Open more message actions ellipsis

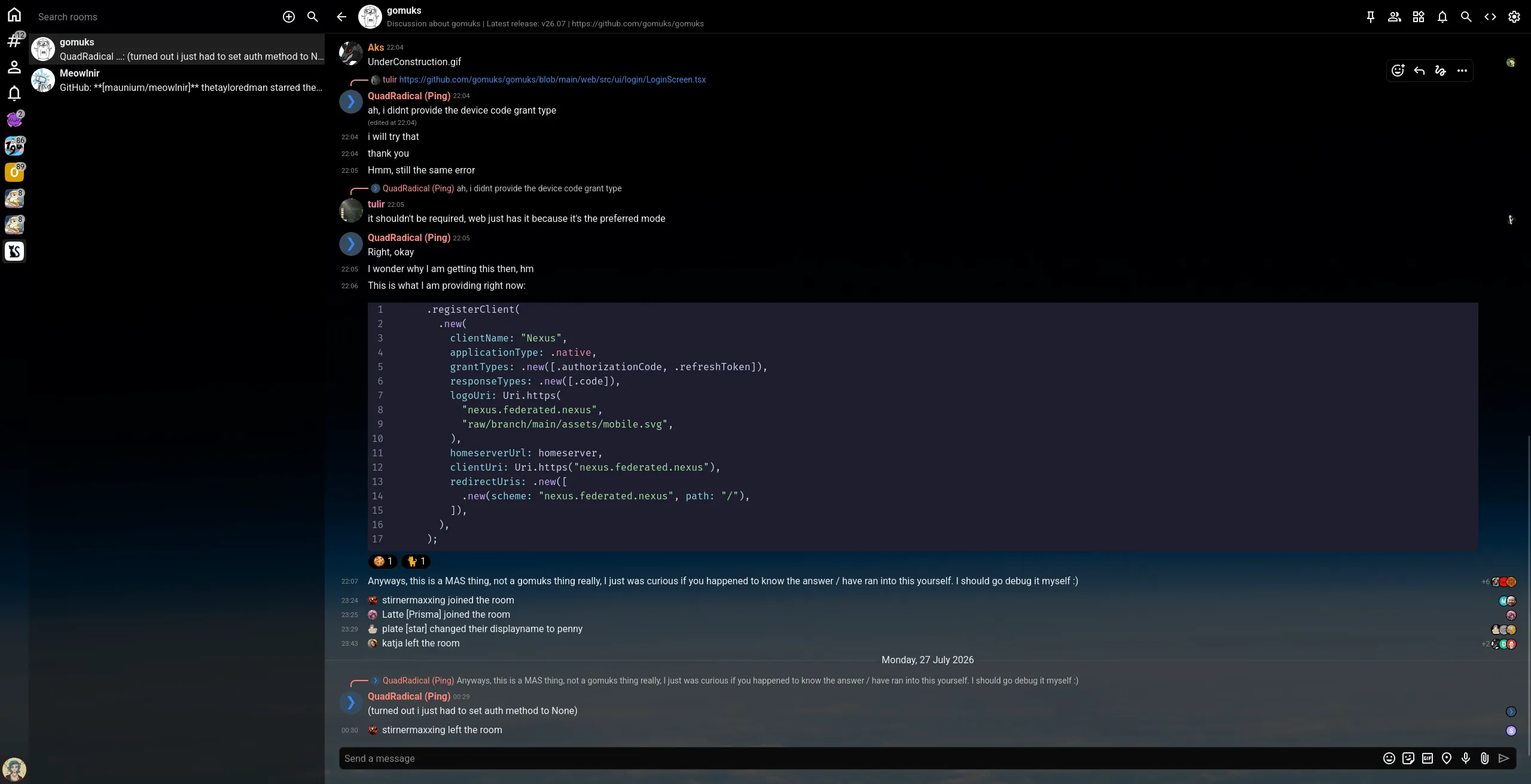pyautogui.click(x=1462, y=71)
